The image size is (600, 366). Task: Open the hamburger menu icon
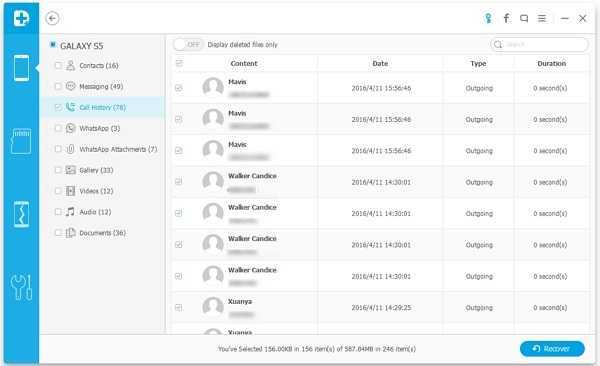(542, 18)
